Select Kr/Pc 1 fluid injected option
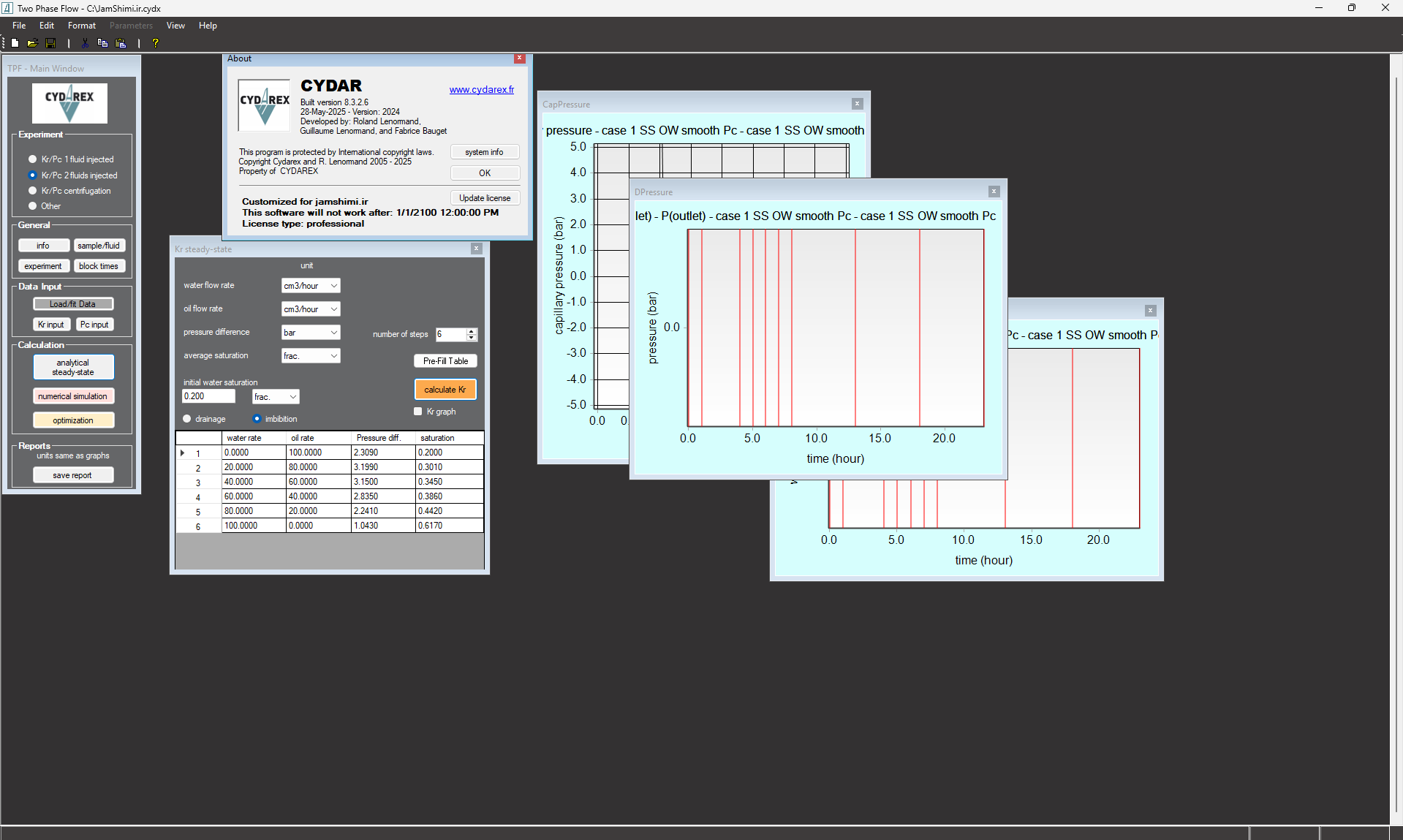This screenshot has width=1403, height=840. (x=32, y=159)
